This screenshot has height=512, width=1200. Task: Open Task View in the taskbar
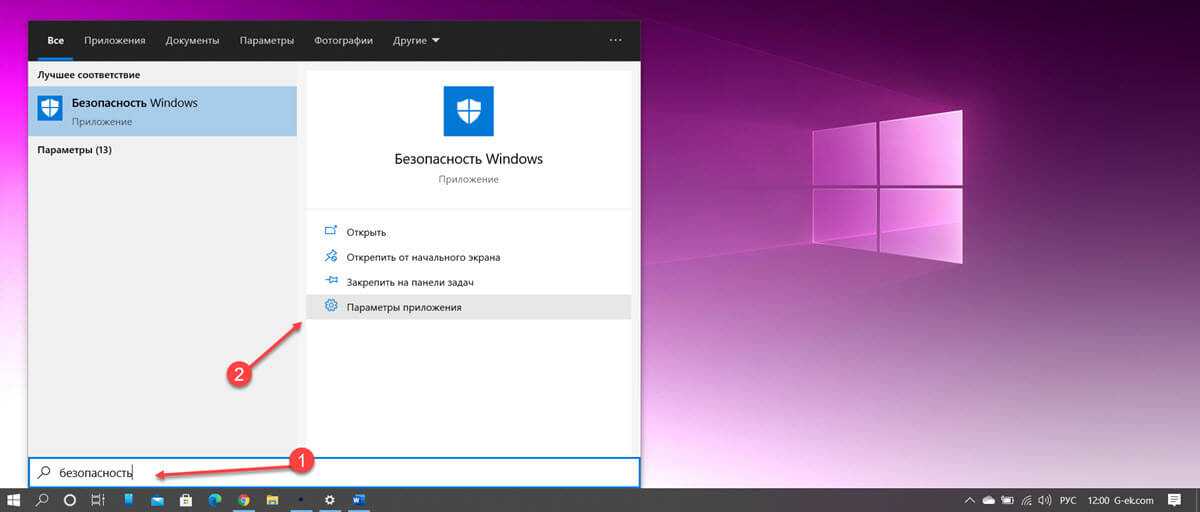pos(99,500)
